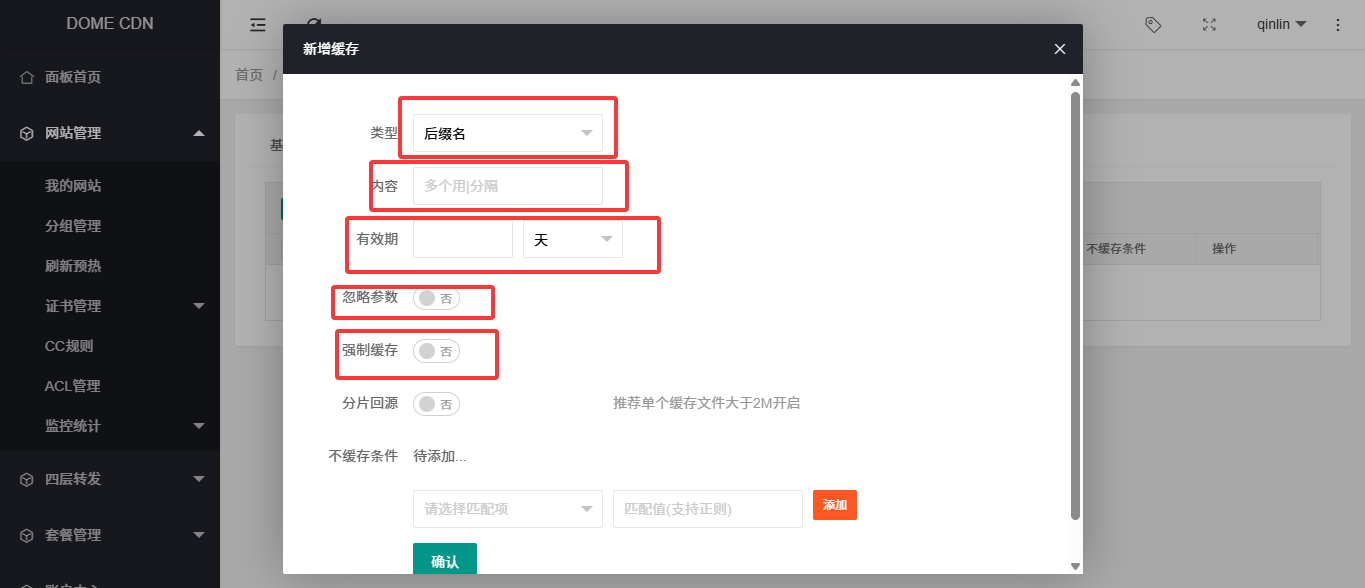Click the green 确认 button

pyautogui.click(x=445, y=561)
